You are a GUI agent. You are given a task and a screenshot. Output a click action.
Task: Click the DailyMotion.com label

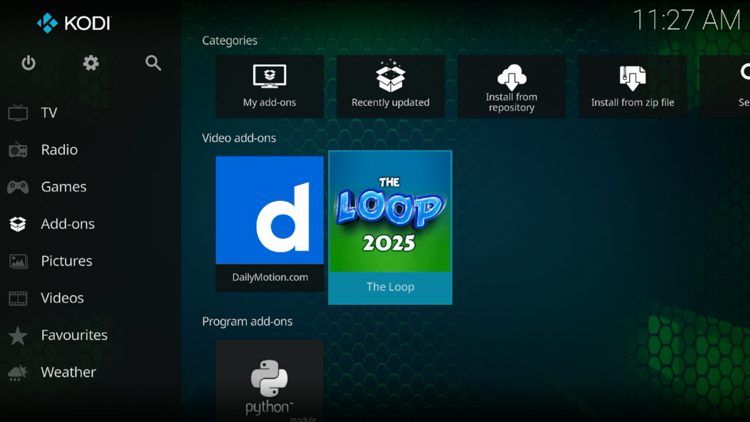pyautogui.click(x=270, y=277)
